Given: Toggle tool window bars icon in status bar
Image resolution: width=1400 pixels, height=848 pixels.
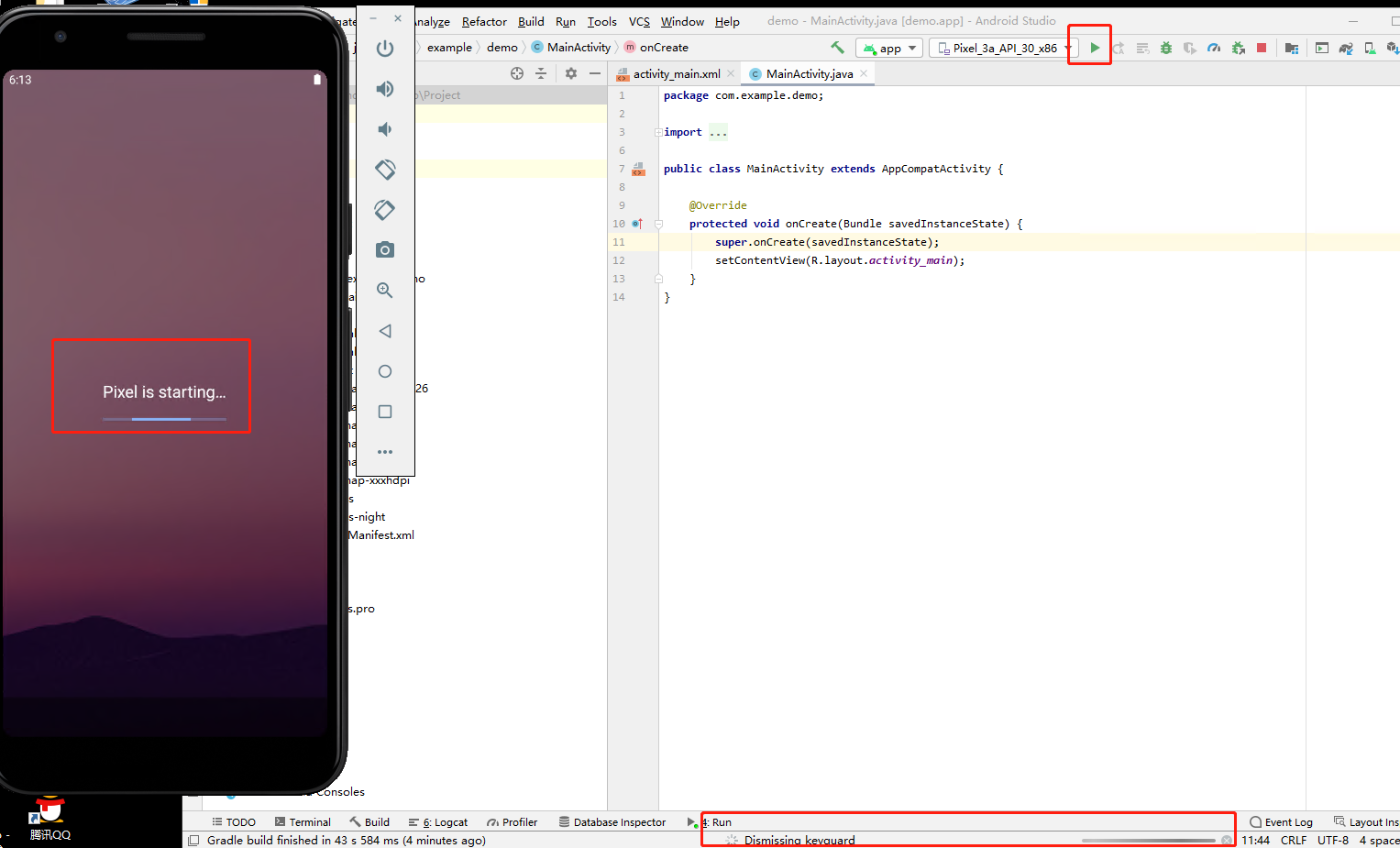Looking at the screenshot, I should (x=193, y=841).
